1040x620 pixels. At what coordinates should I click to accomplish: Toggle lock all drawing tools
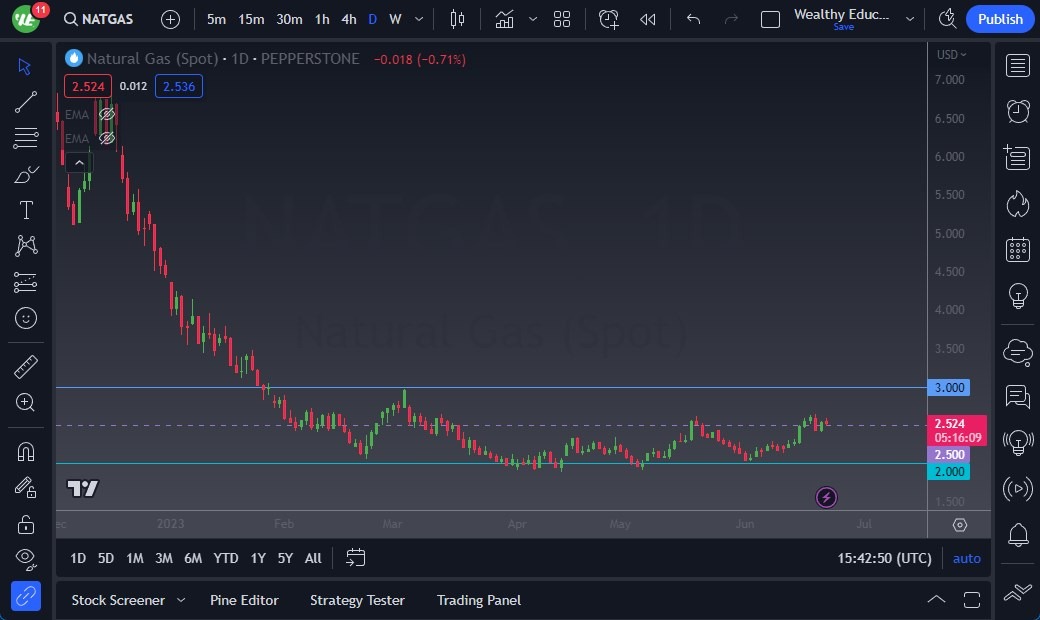tap(25, 525)
